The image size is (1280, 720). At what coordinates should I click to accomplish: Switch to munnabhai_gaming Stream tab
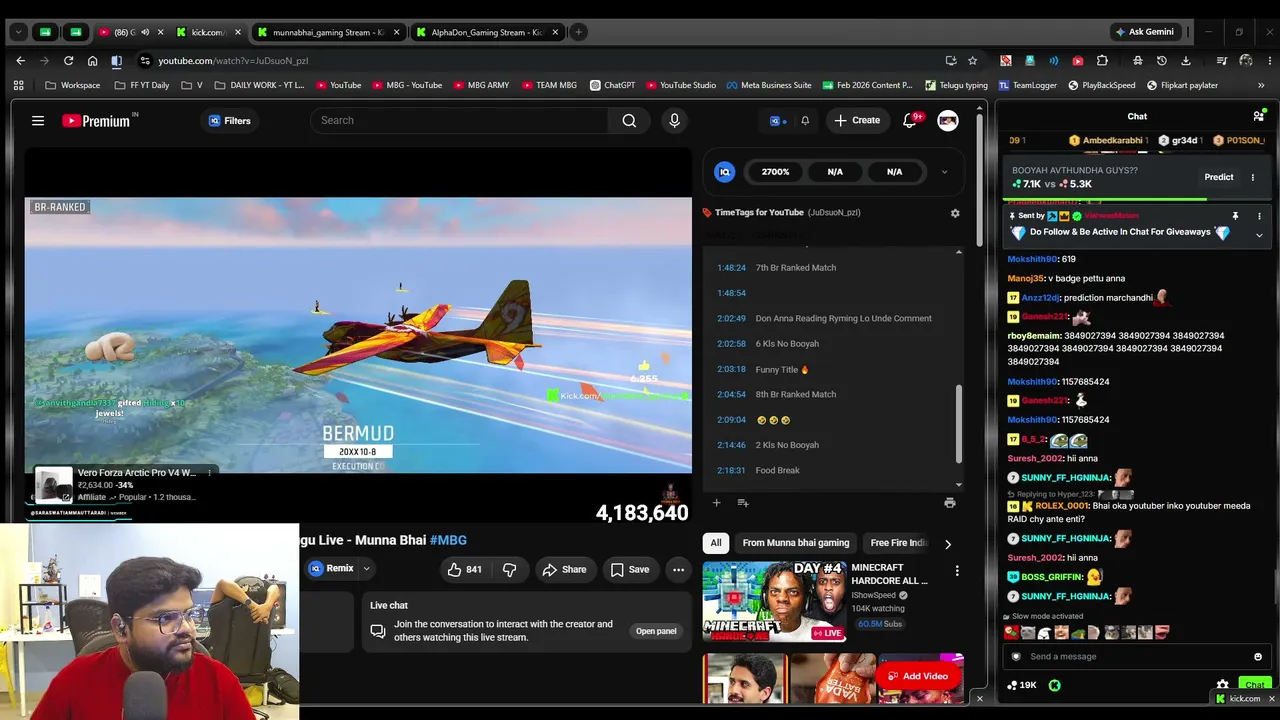tap(328, 32)
